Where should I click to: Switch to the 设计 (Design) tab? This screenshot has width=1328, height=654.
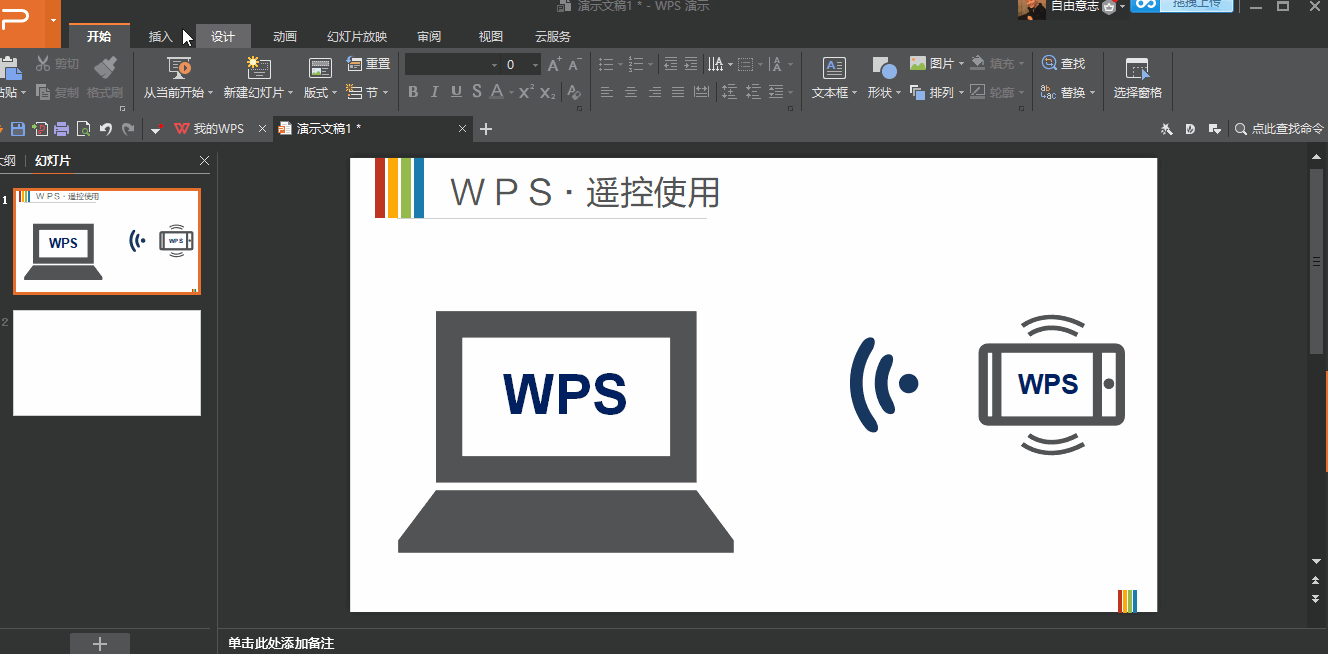(x=223, y=37)
